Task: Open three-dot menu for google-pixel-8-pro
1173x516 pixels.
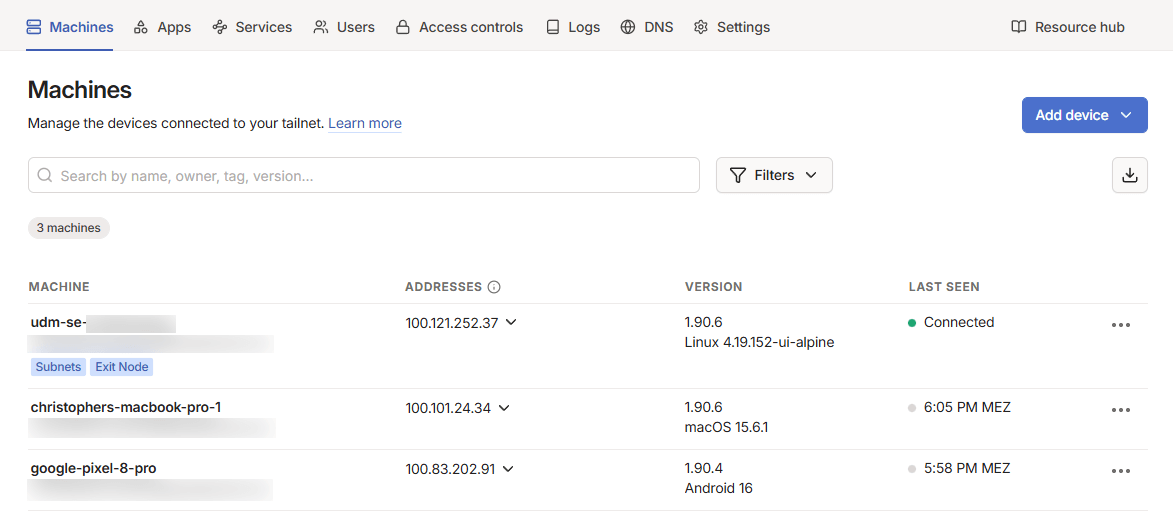Action: 1120,471
